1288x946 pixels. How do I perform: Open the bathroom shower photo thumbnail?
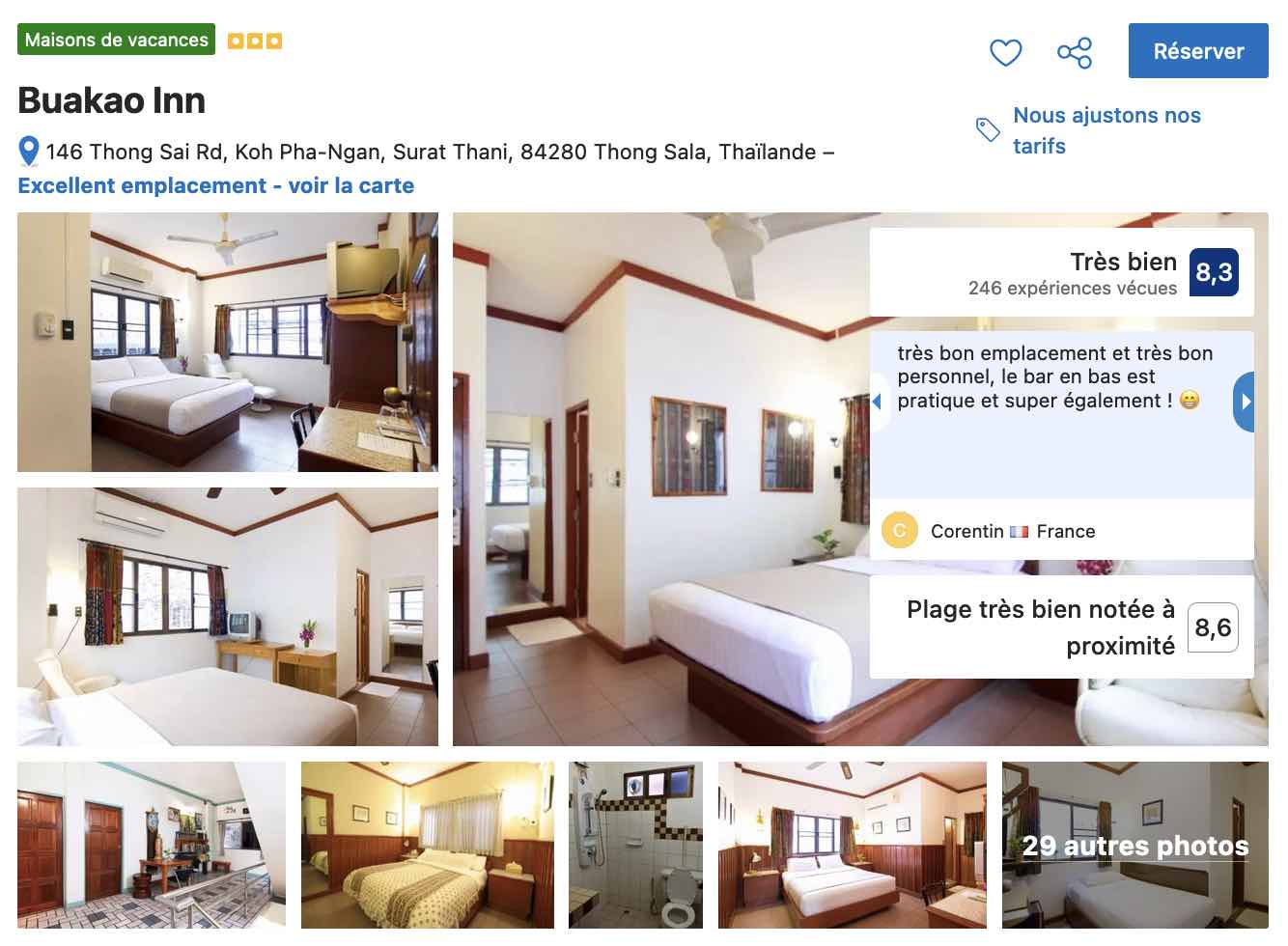(x=635, y=846)
